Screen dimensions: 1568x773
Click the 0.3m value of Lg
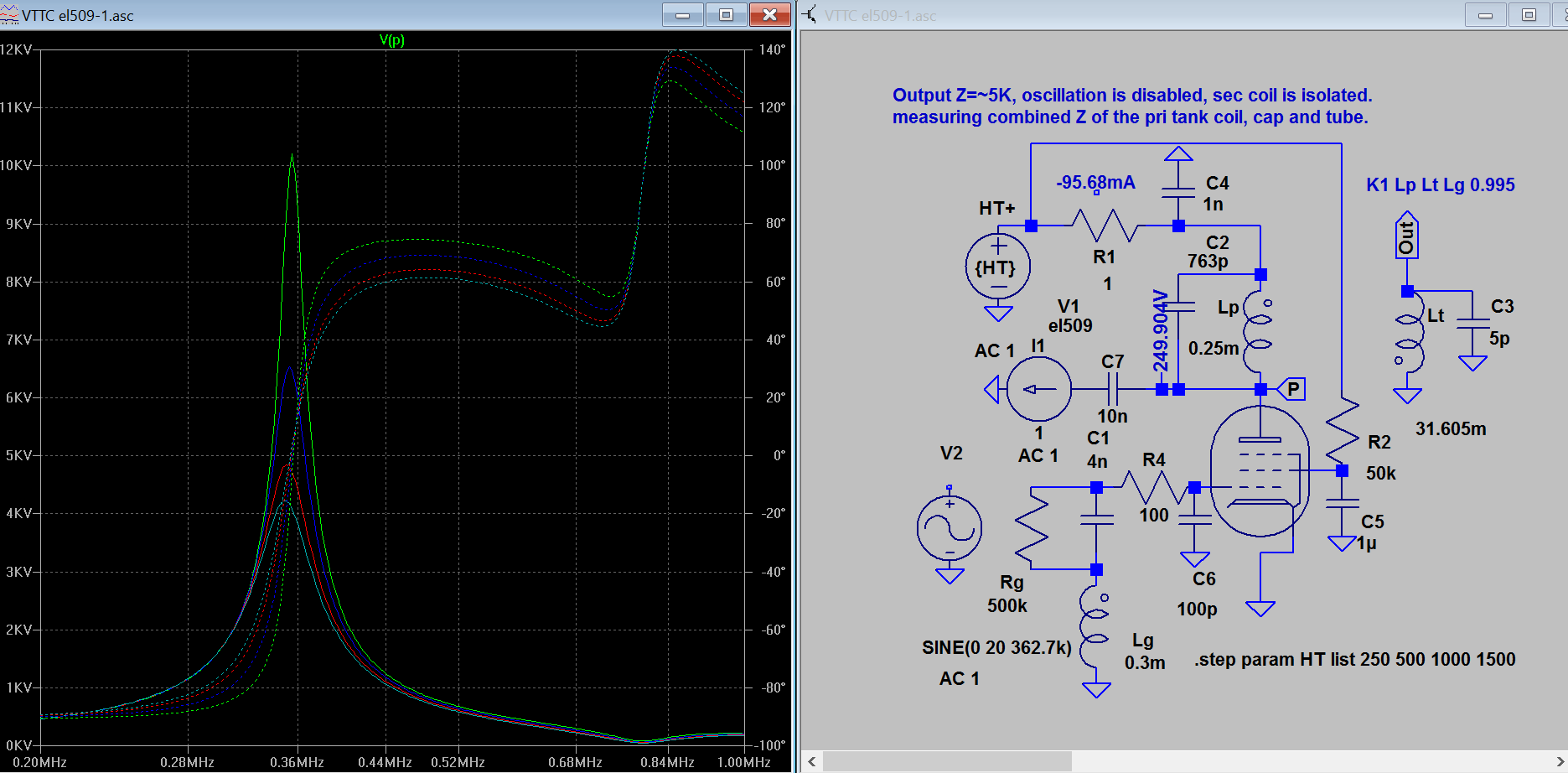pos(1145,662)
